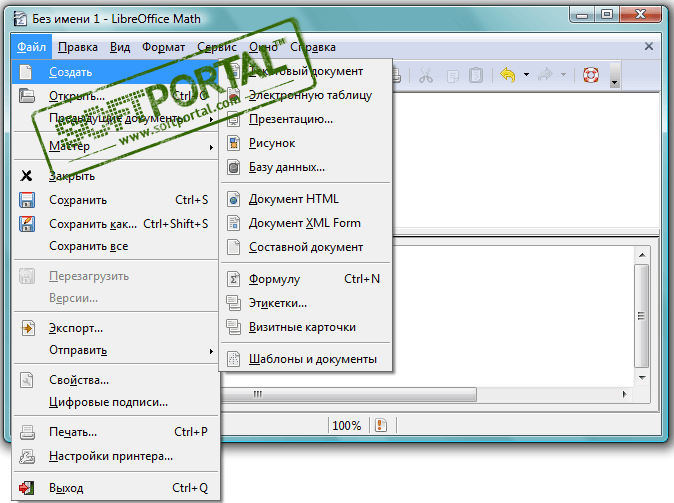Select Составной документ in submenu
Screen dimensions: 674x503
tap(306, 247)
